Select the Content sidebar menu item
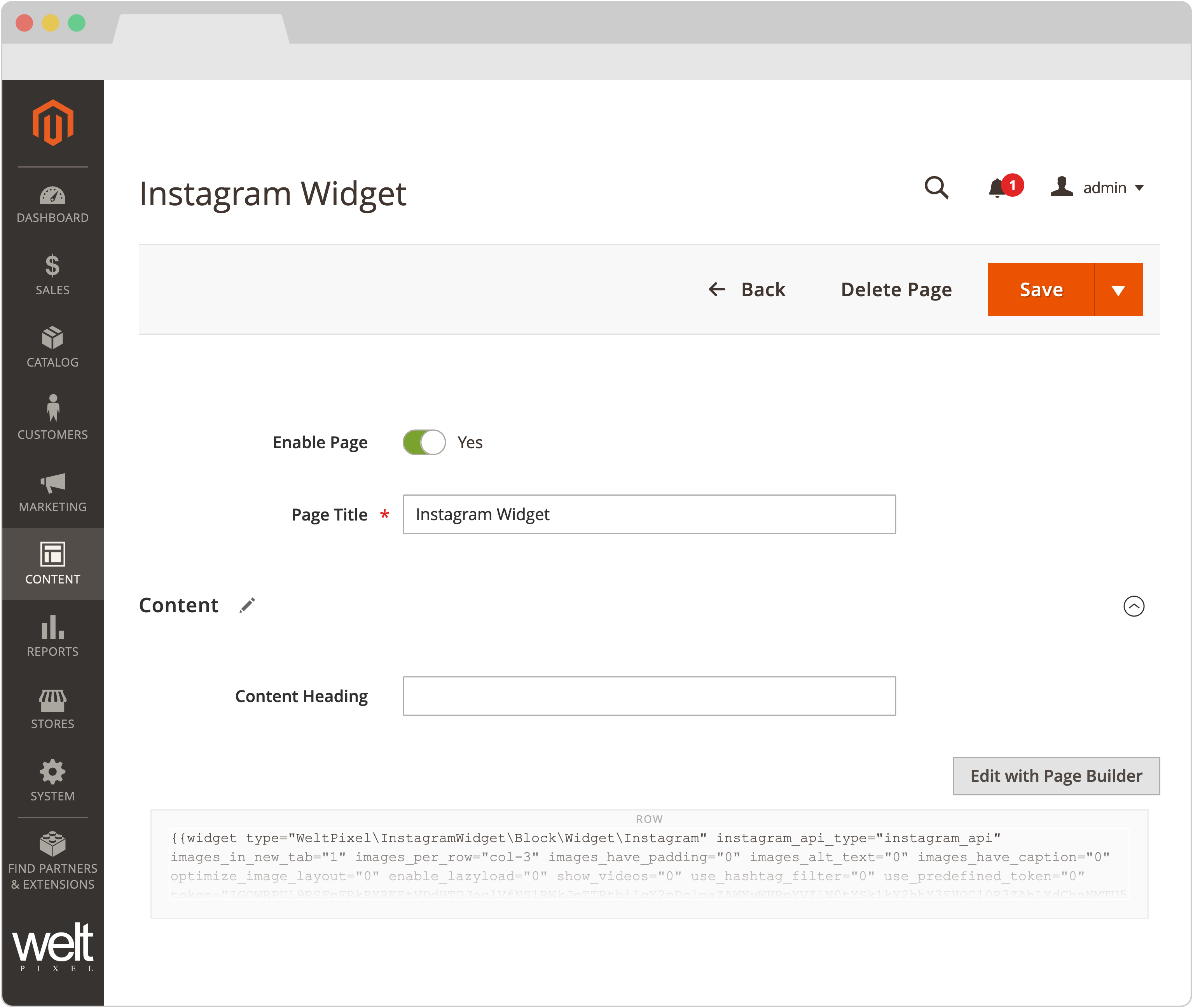The height and width of the screenshot is (1008, 1193). tap(52, 563)
